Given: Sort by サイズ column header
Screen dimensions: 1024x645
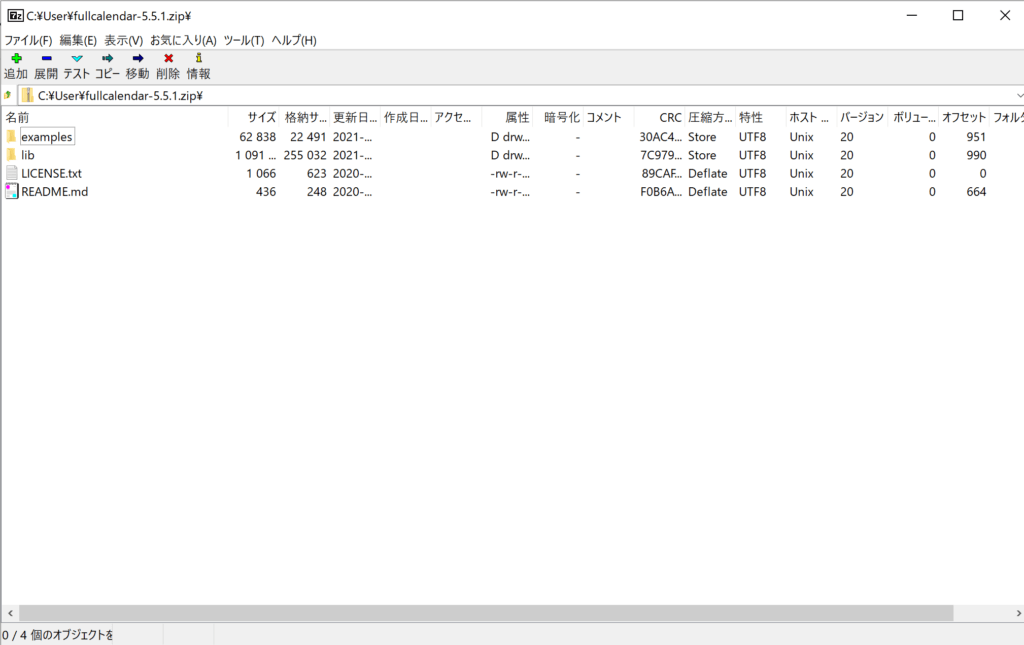Looking at the screenshot, I should tap(253, 118).
